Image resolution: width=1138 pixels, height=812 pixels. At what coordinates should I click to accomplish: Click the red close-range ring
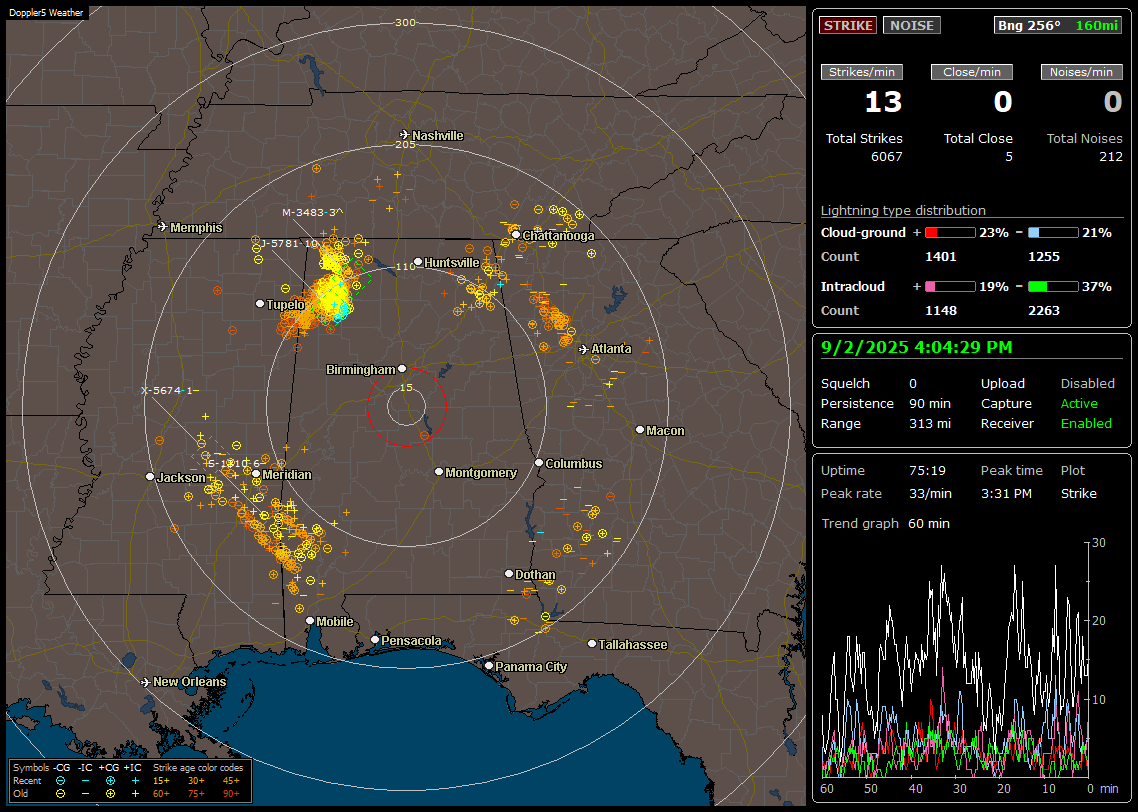(x=406, y=406)
